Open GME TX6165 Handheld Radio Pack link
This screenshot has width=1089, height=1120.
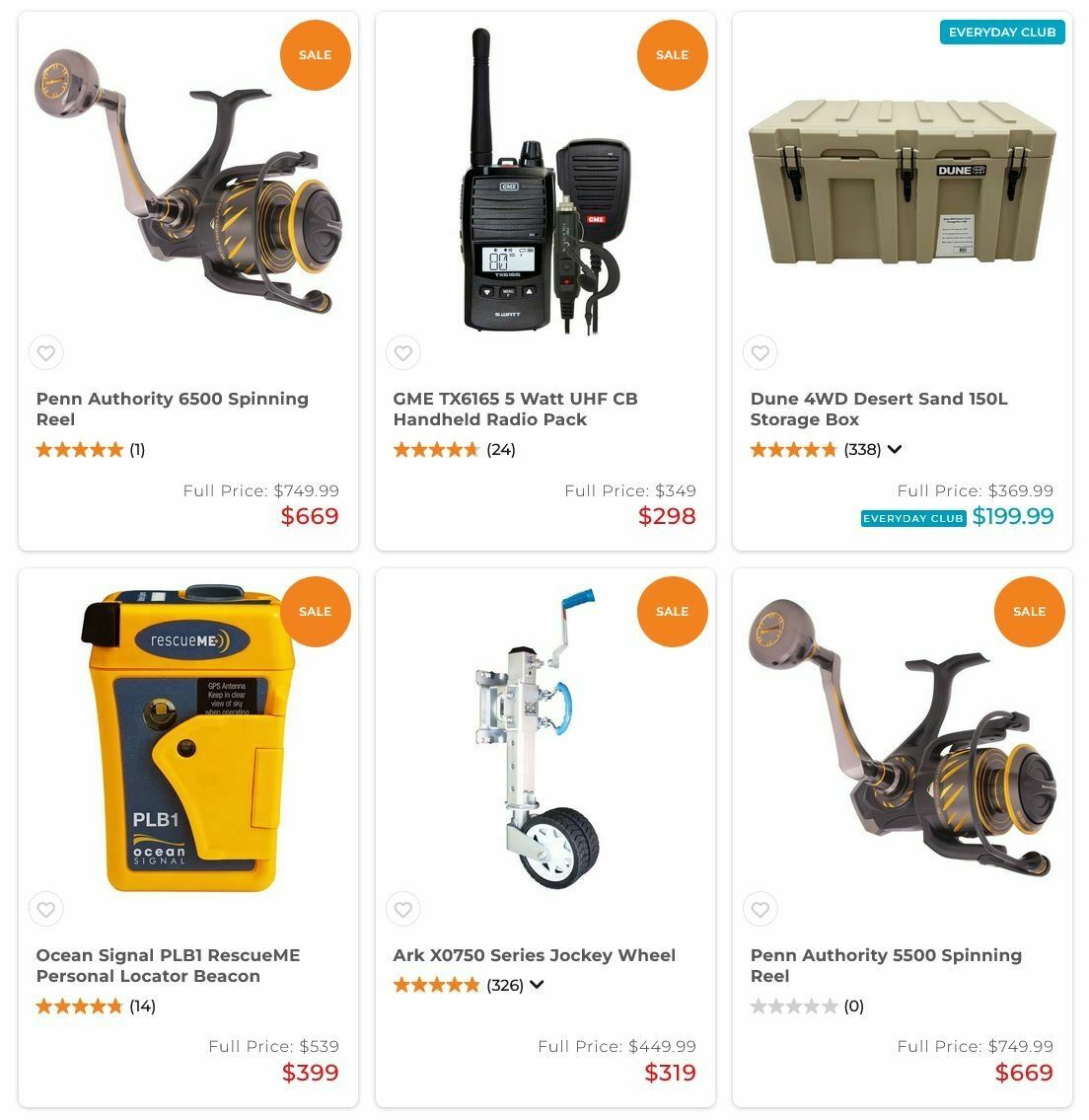point(515,410)
